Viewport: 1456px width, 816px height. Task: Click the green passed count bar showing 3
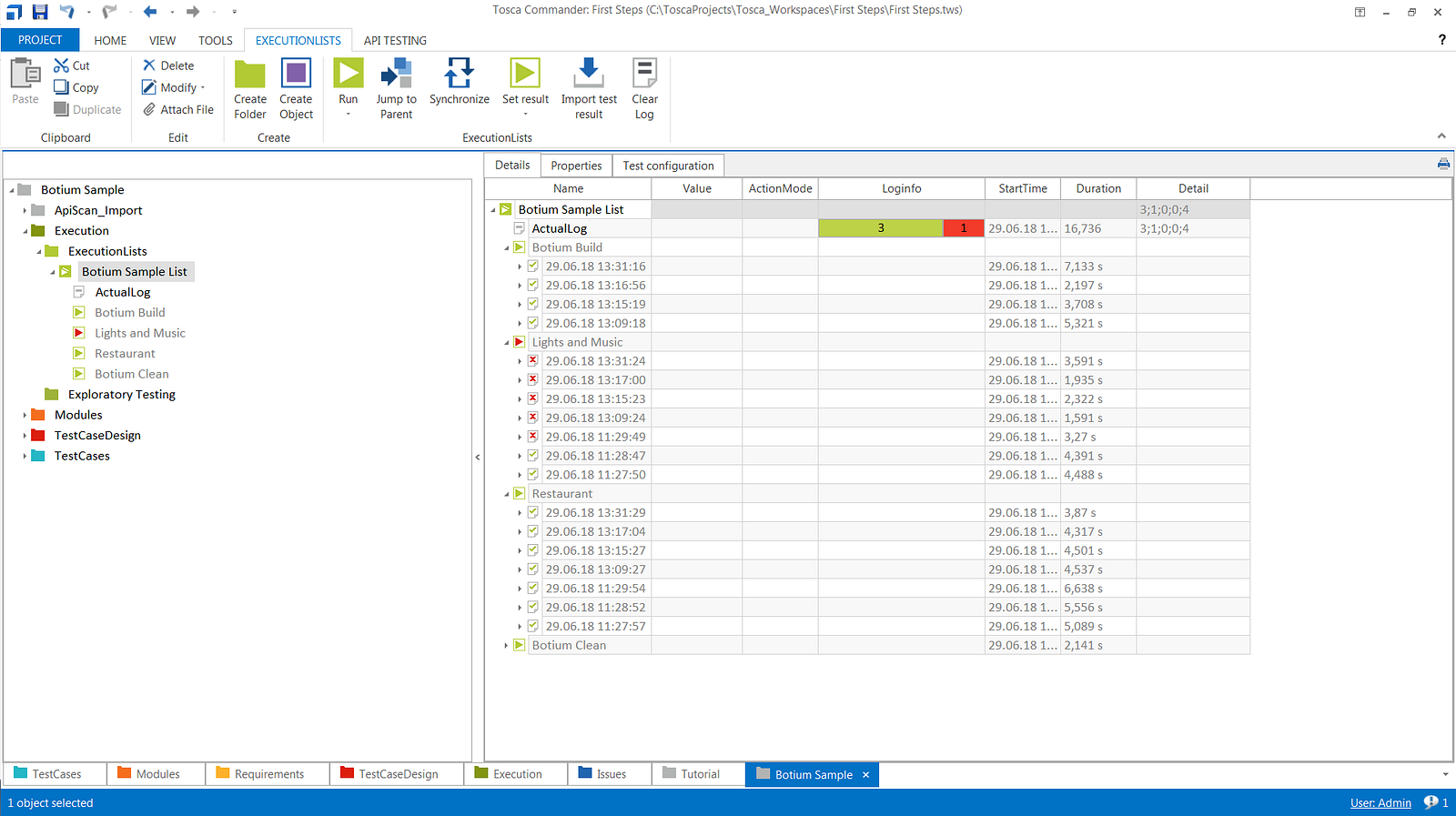pos(881,228)
